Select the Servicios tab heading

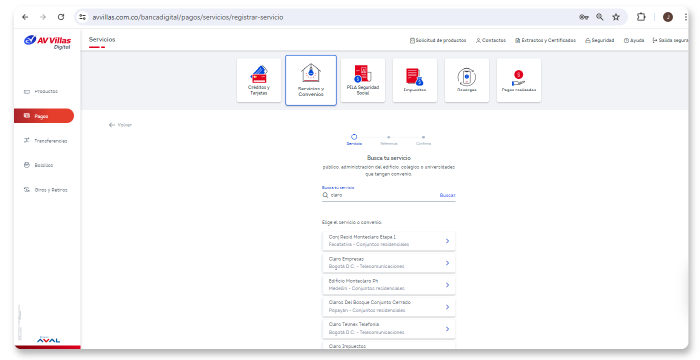pyautogui.click(x=102, y=40)
